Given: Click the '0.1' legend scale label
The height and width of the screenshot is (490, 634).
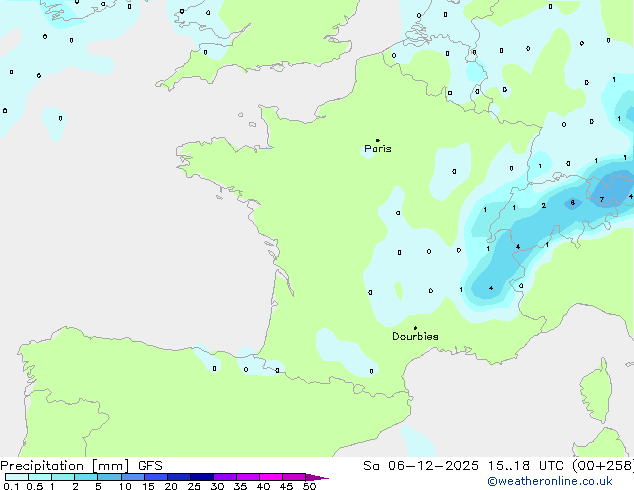Looking at the screenshot, I should (x=11, y=486).
